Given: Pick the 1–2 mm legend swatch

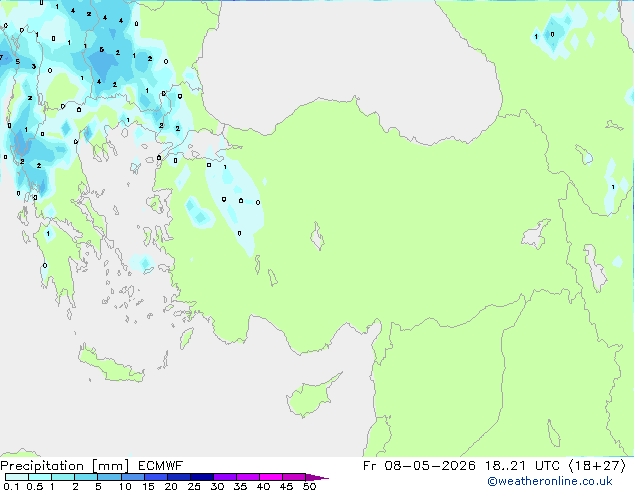Looking at the screenshot, I should click(63, 477).
